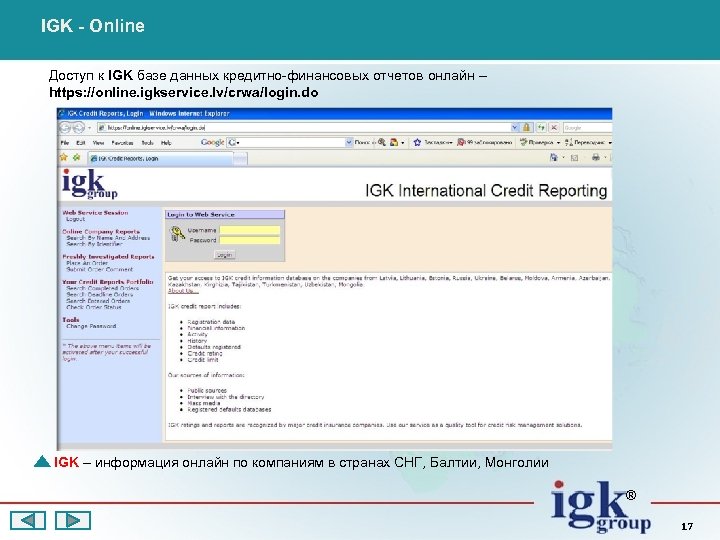Click the igk group logo on the web page
The width and height of the screenshot is (720, 540).
90,184
